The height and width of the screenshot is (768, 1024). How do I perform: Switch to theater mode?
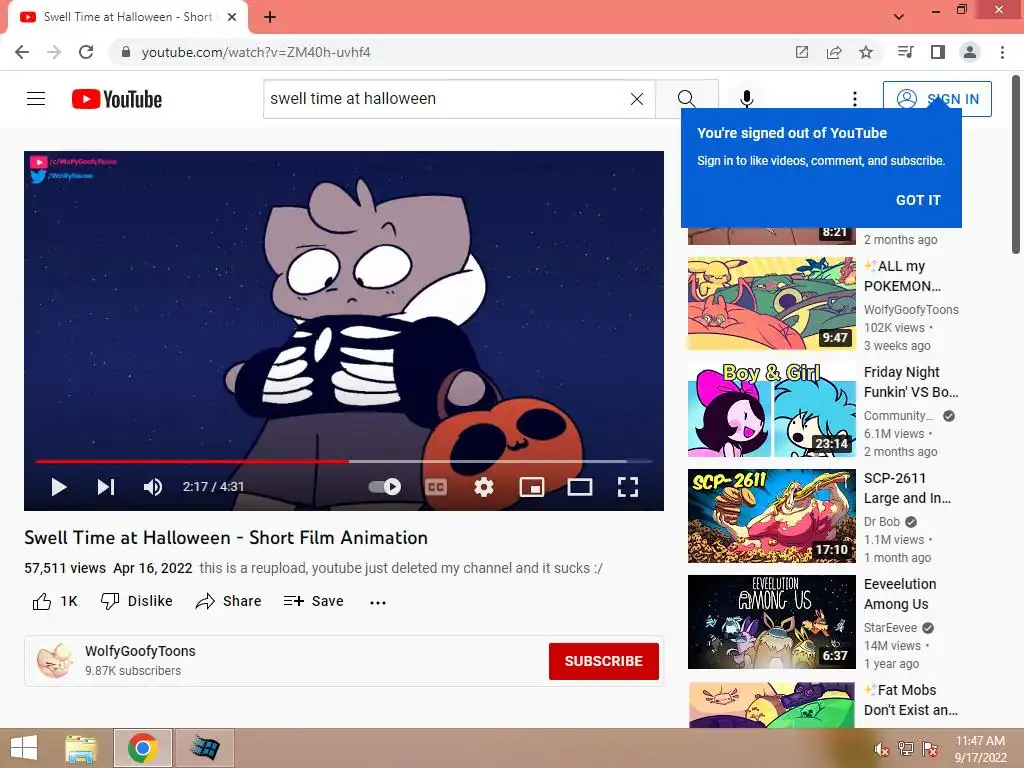(580, 487)
